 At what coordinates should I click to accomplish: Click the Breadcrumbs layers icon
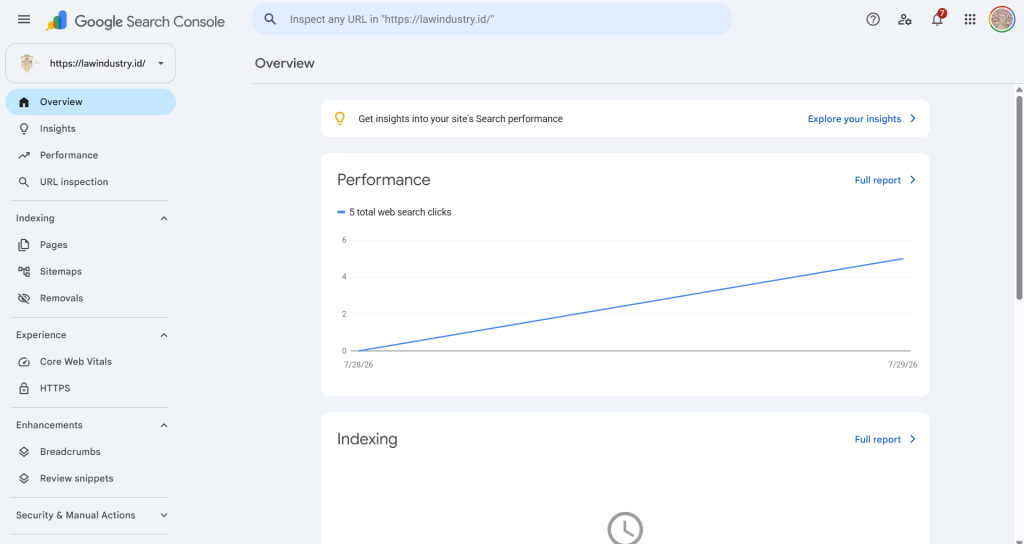coord(24,452)
